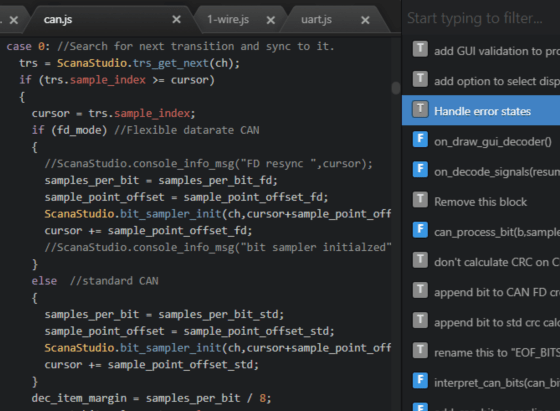Close the can.js tab
This screenshot has width=560, height=411.
pyautogui.click(x=176, y=19)
